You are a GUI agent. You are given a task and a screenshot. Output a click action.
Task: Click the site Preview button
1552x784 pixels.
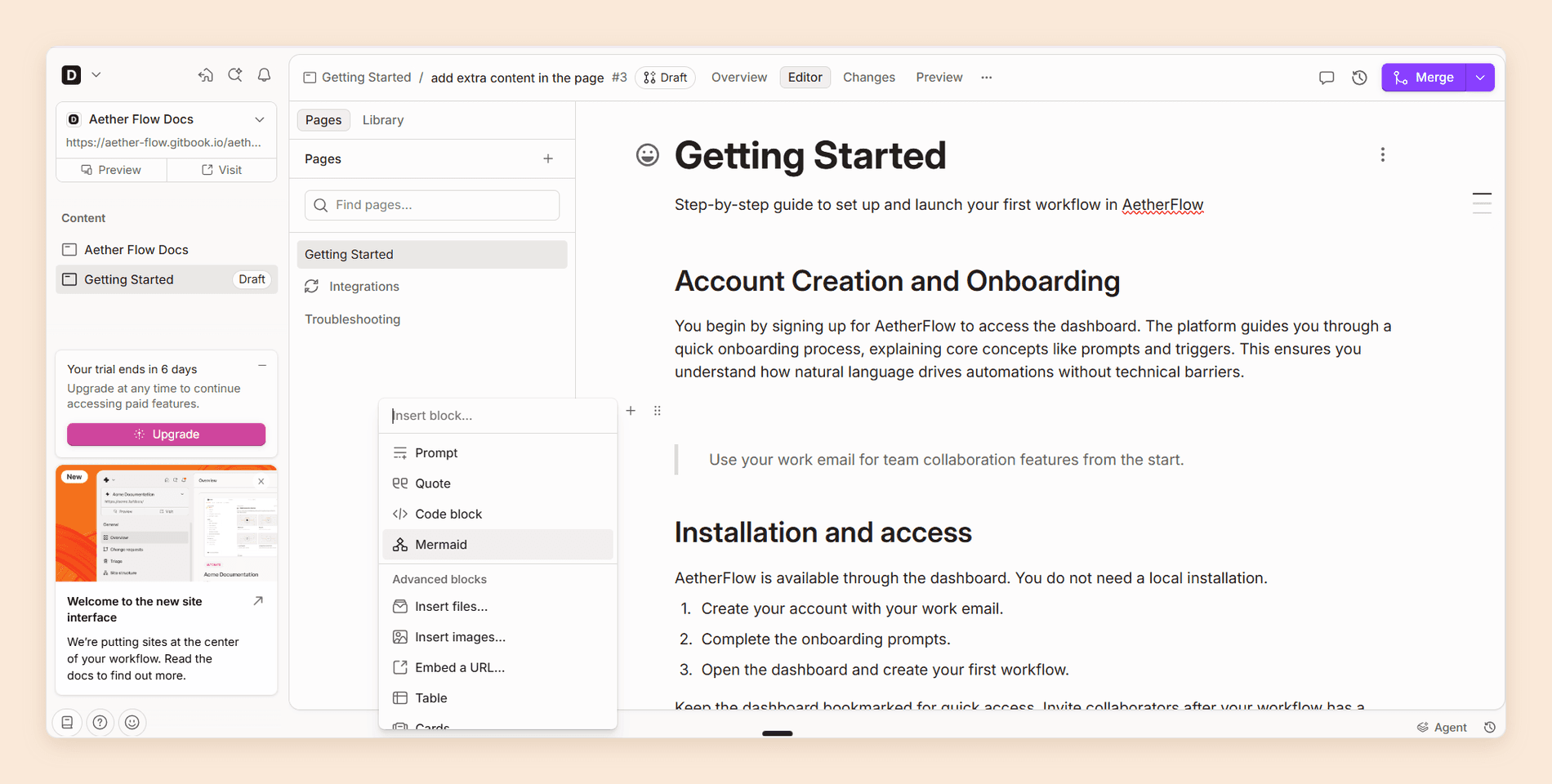111,170
